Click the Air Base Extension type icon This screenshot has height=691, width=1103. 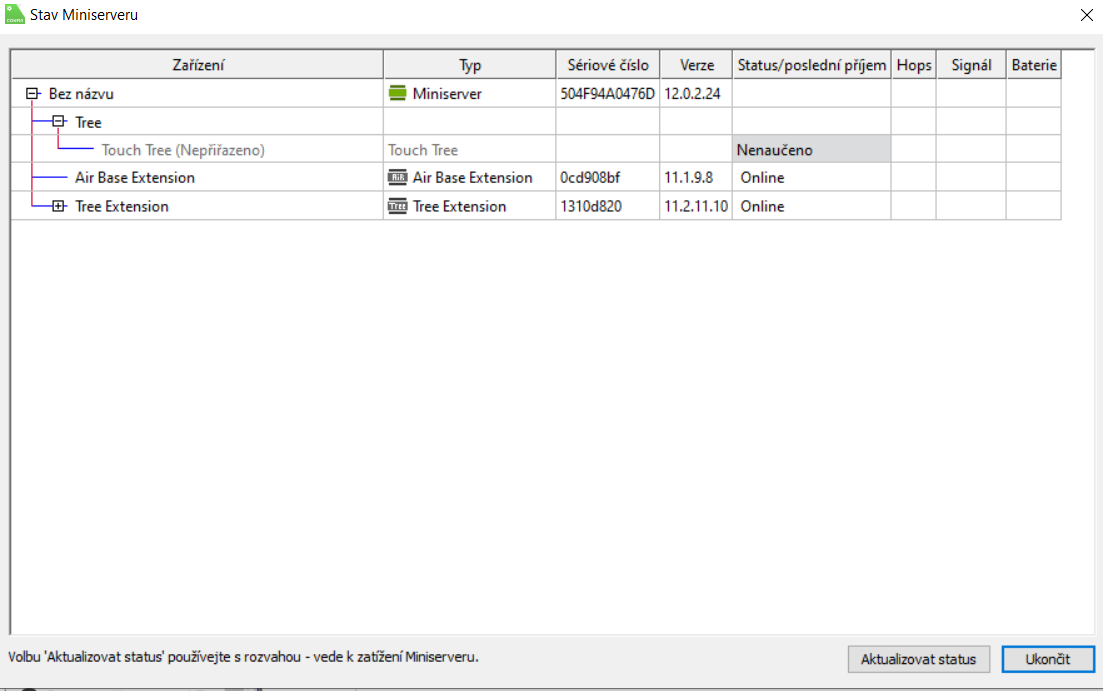398,178
